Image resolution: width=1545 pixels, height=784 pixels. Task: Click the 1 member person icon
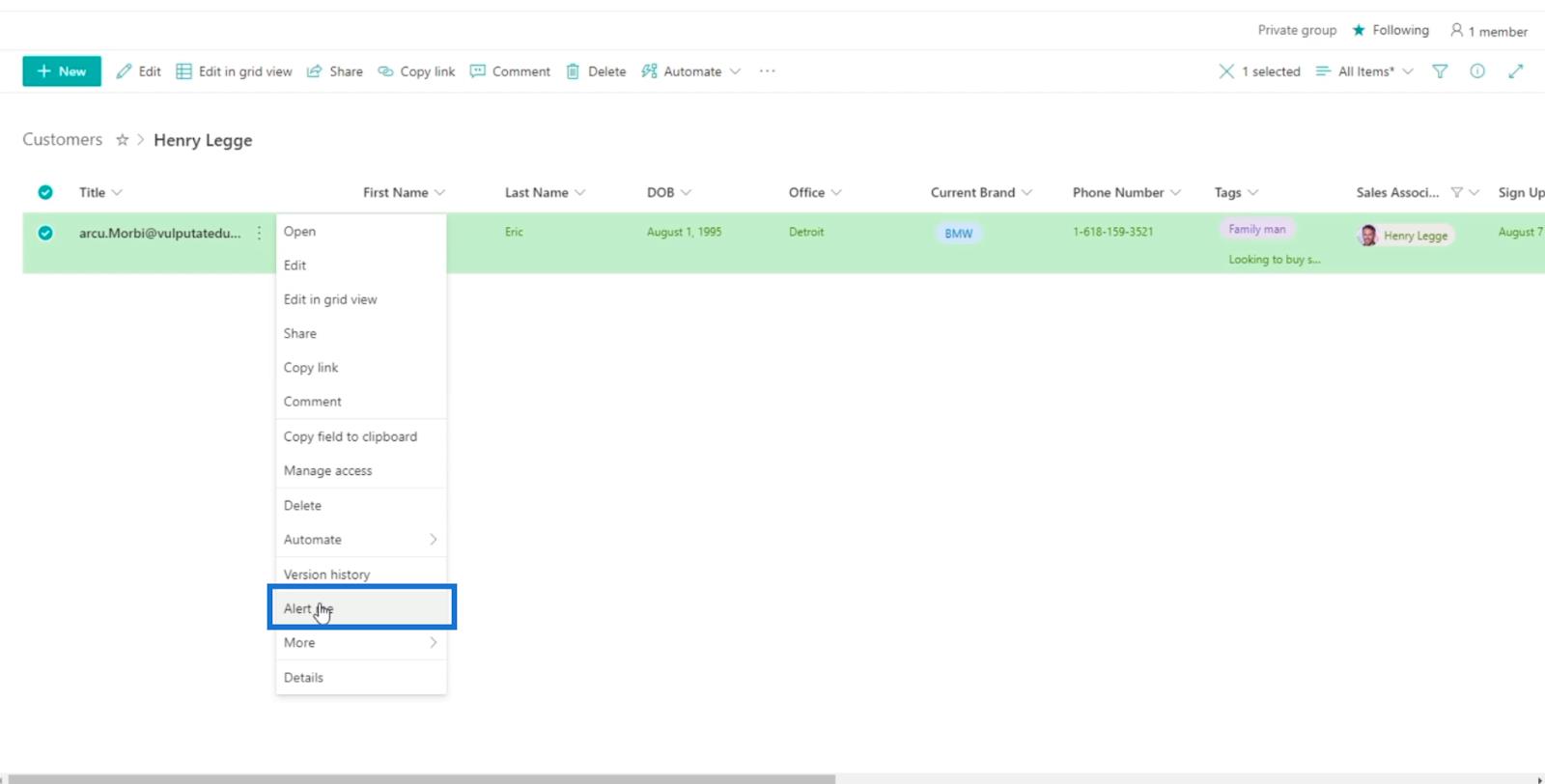pyautogui.click(x=1457, y=30)
